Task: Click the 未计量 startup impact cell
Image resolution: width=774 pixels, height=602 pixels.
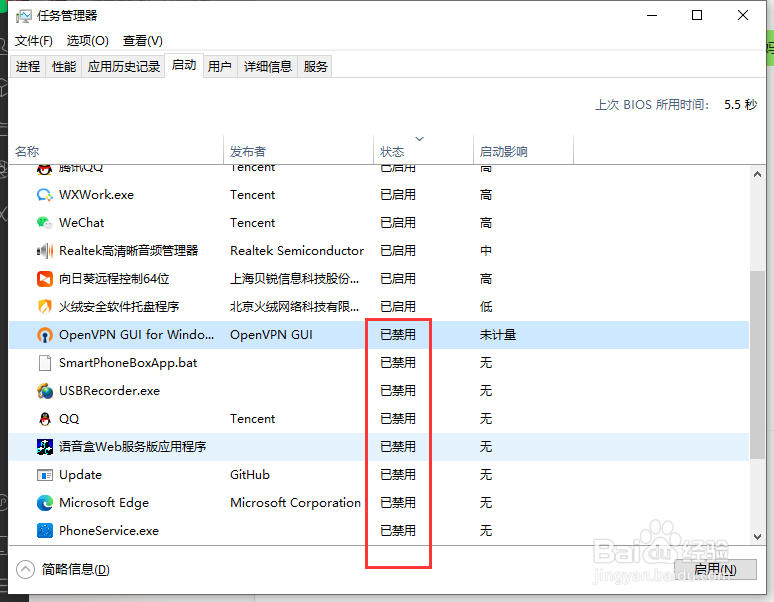Action: tap(498, 335)
